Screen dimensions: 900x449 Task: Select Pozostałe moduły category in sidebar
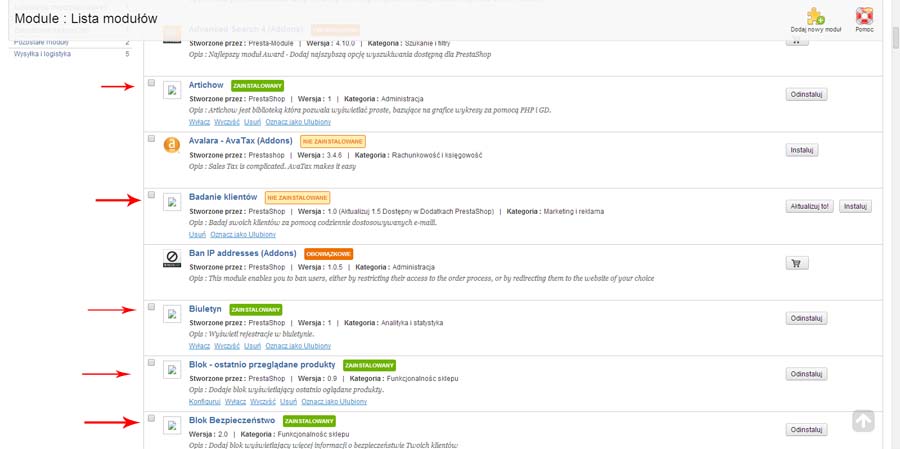tap(41, 42)
